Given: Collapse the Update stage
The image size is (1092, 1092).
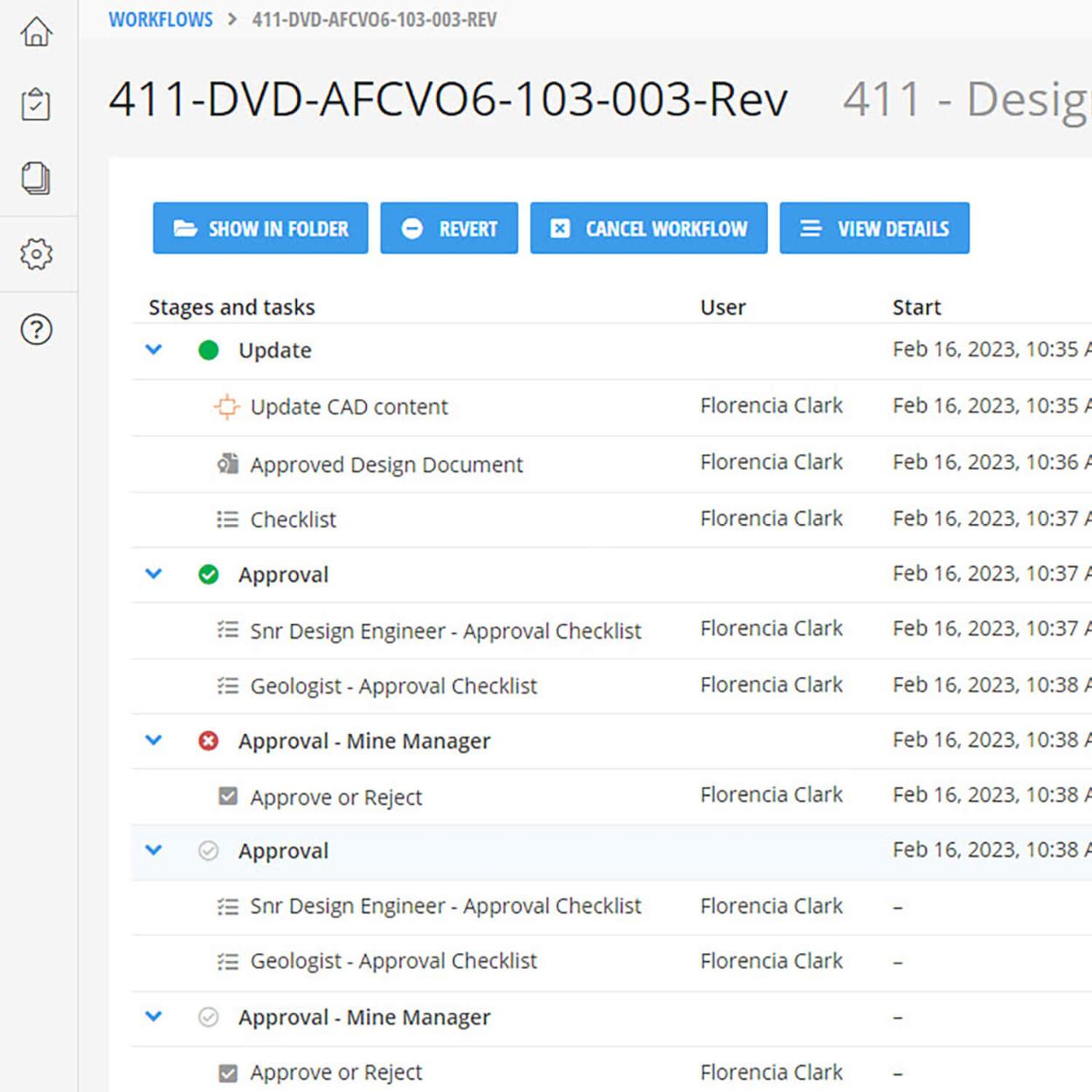Looking at the screenshot, I should coord(154,350).
